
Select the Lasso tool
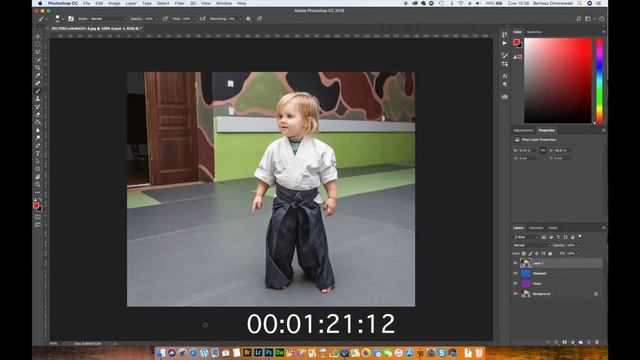coord(38,52)
